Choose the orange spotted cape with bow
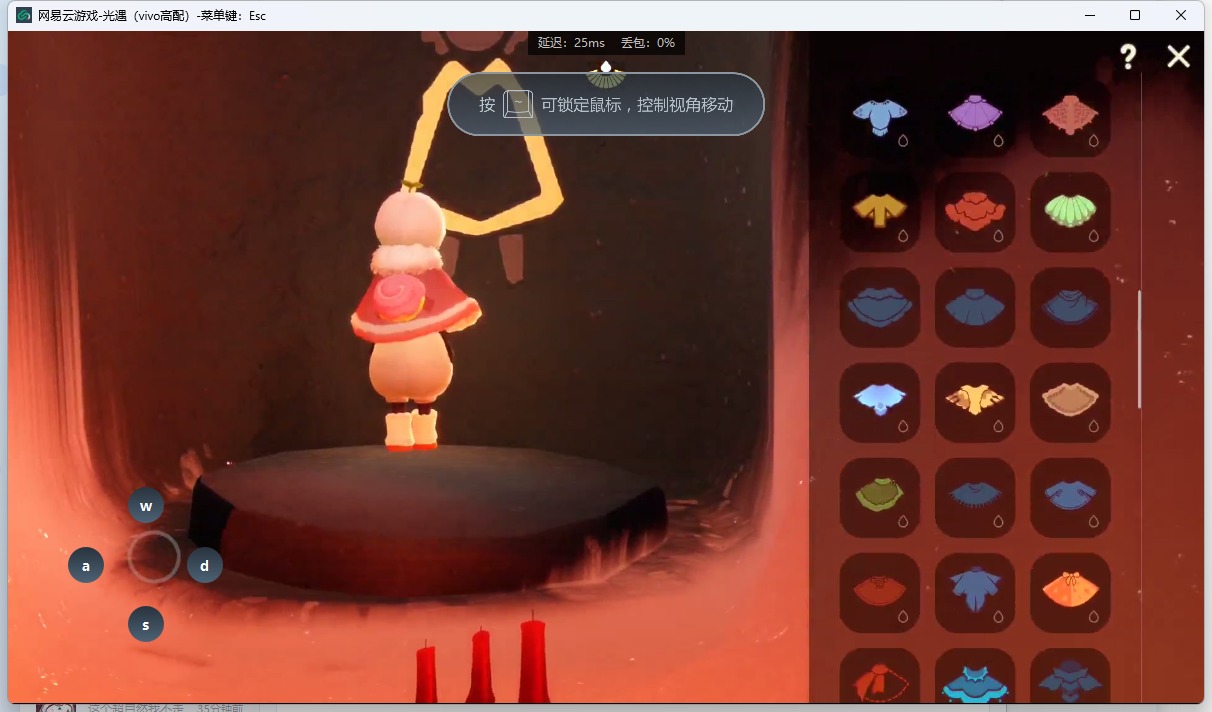1212x712 pixels. click(x=1070, y=592)
